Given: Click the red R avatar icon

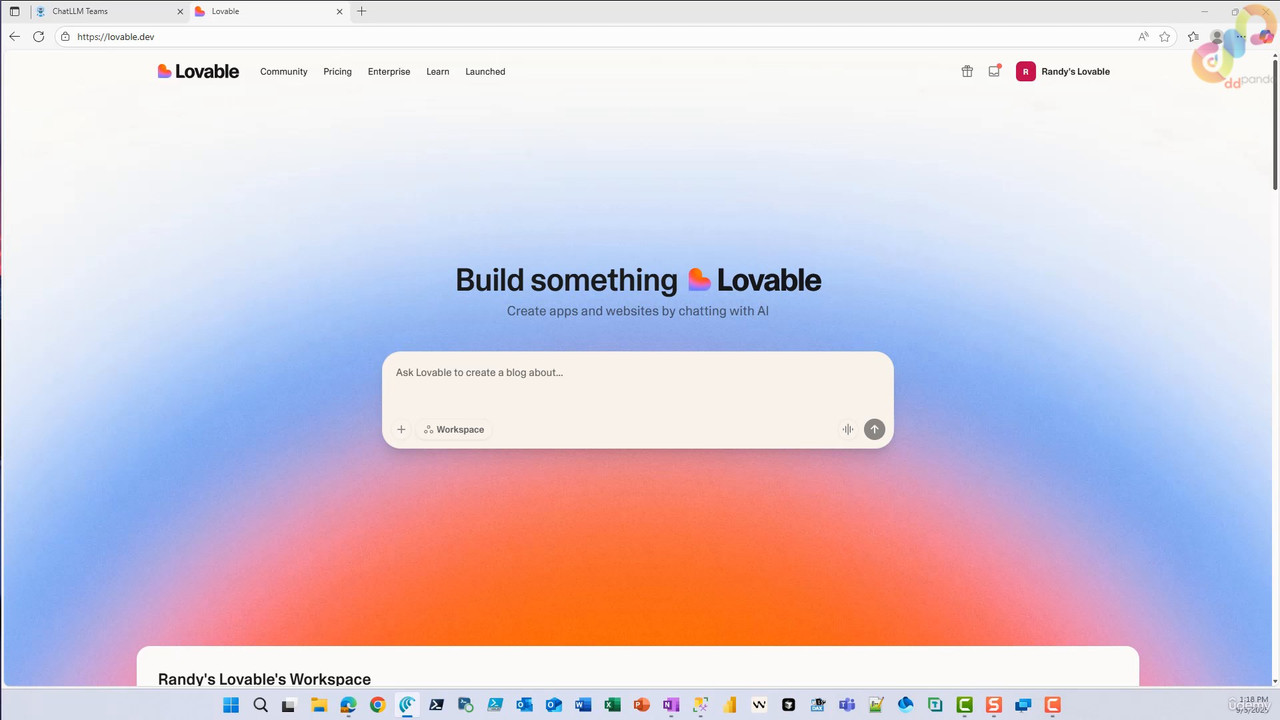Looking at the screenshot, I should click(x=1025, y=71).
